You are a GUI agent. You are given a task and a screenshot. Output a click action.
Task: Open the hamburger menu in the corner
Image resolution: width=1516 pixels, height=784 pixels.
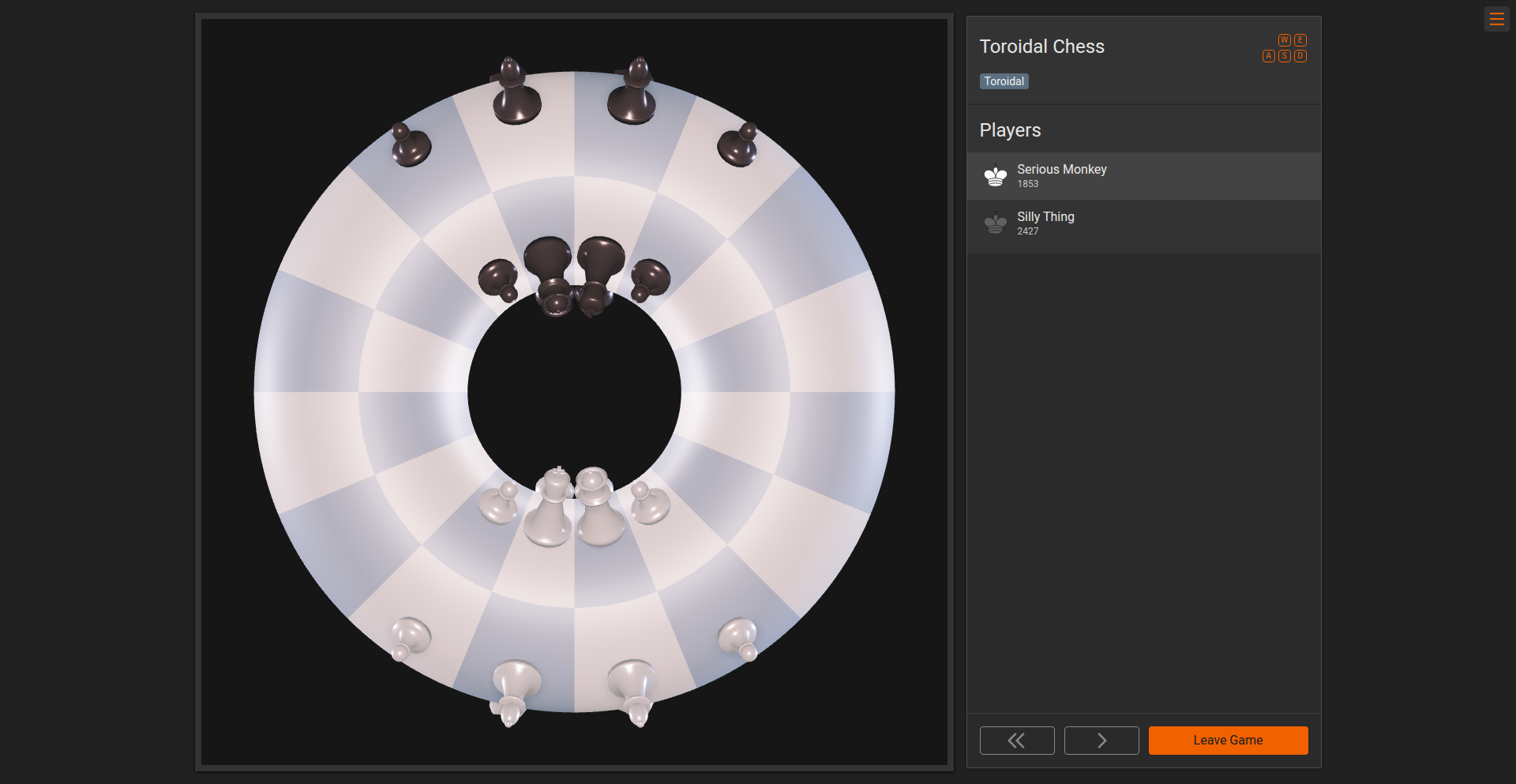tap(1497, 18)
